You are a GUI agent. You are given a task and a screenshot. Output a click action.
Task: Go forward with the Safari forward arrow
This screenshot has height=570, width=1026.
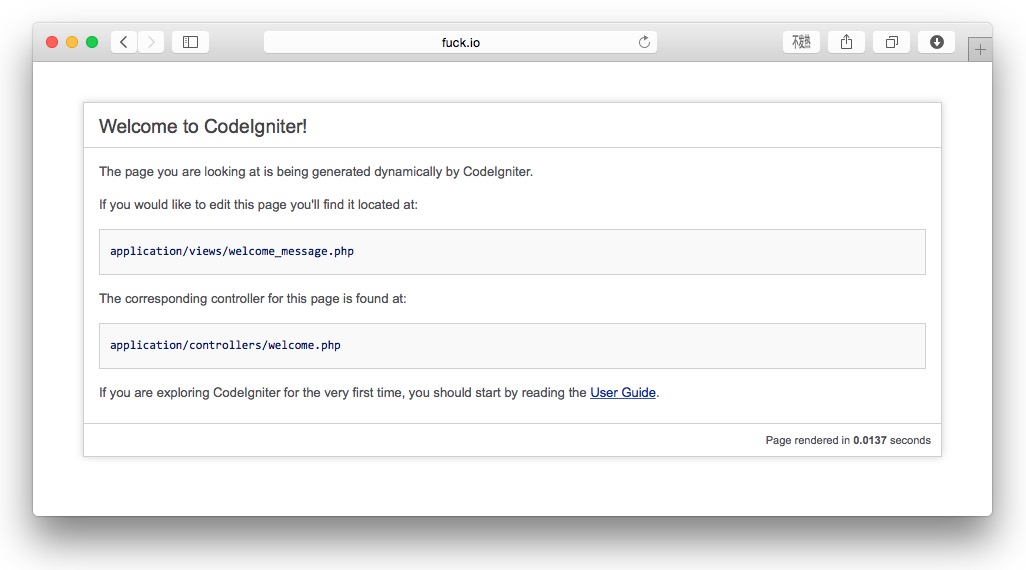tap(151, 42)
